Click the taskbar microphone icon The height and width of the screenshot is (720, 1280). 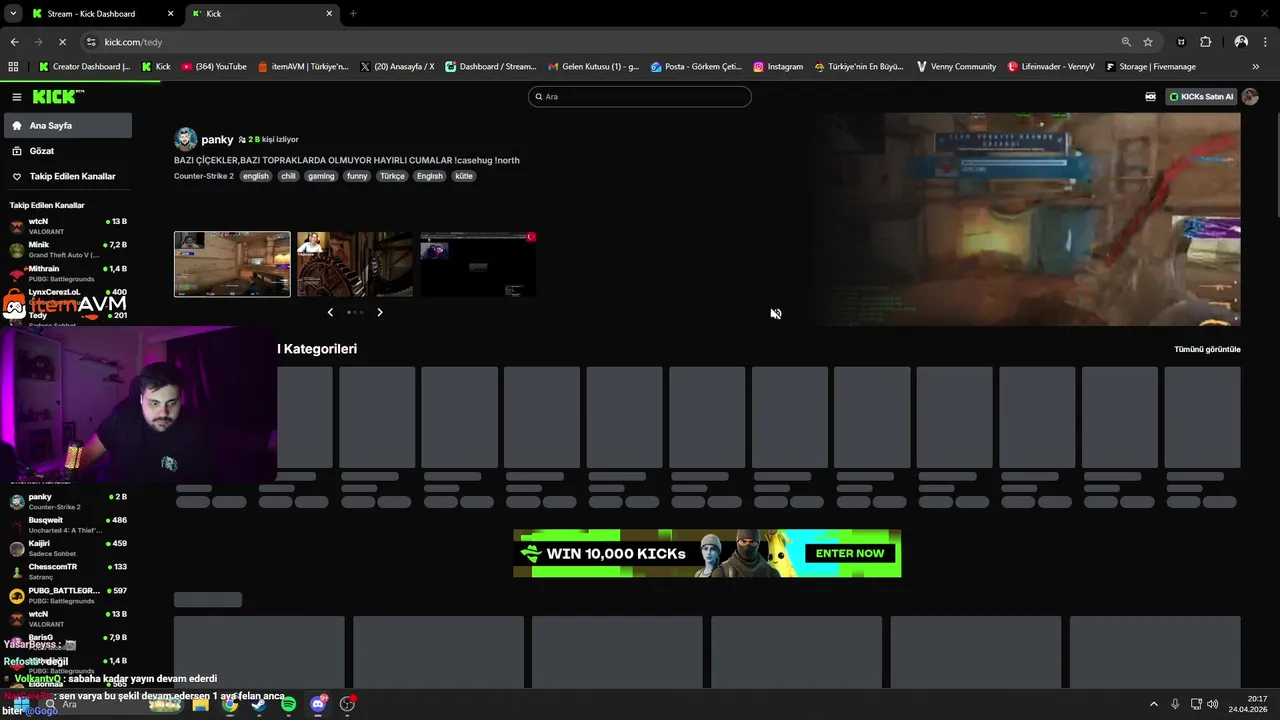pyautogui.click(x=1175, y=704)
